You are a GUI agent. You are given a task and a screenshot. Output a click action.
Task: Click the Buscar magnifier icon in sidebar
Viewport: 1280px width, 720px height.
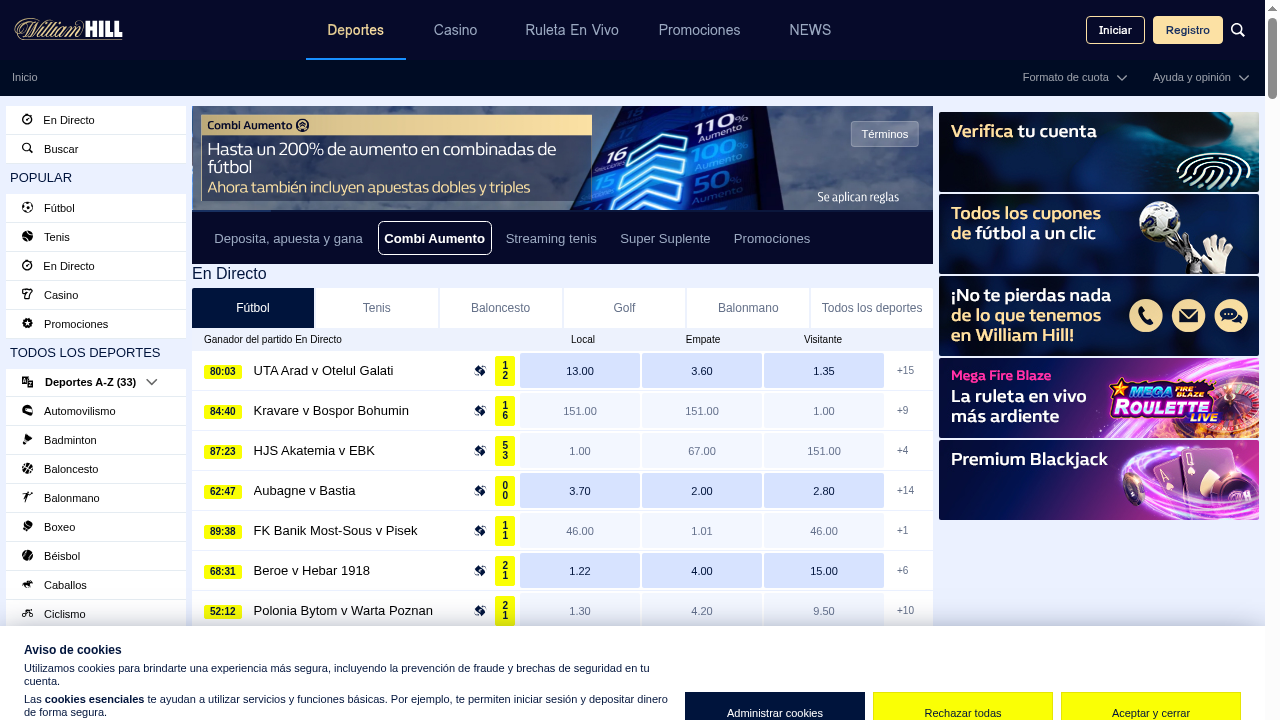[x=27, y=149]
